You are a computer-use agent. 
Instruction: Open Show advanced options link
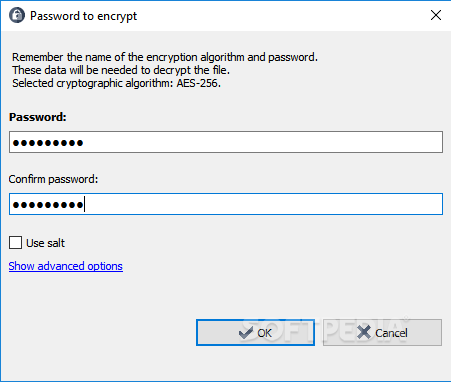coord(66,266)
